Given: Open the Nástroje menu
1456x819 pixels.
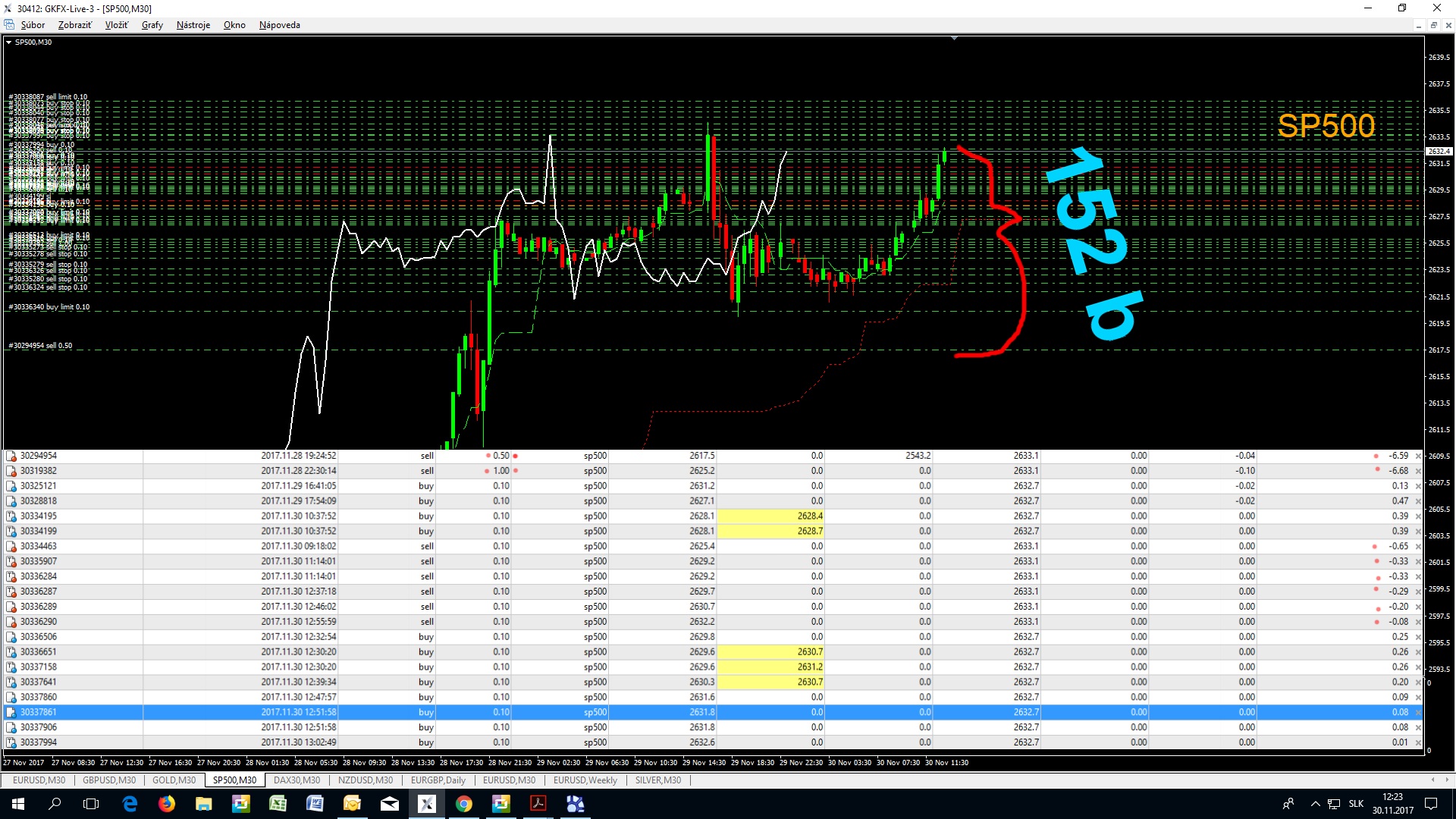Looking at the screenshot, I should [x=193, y=25].
